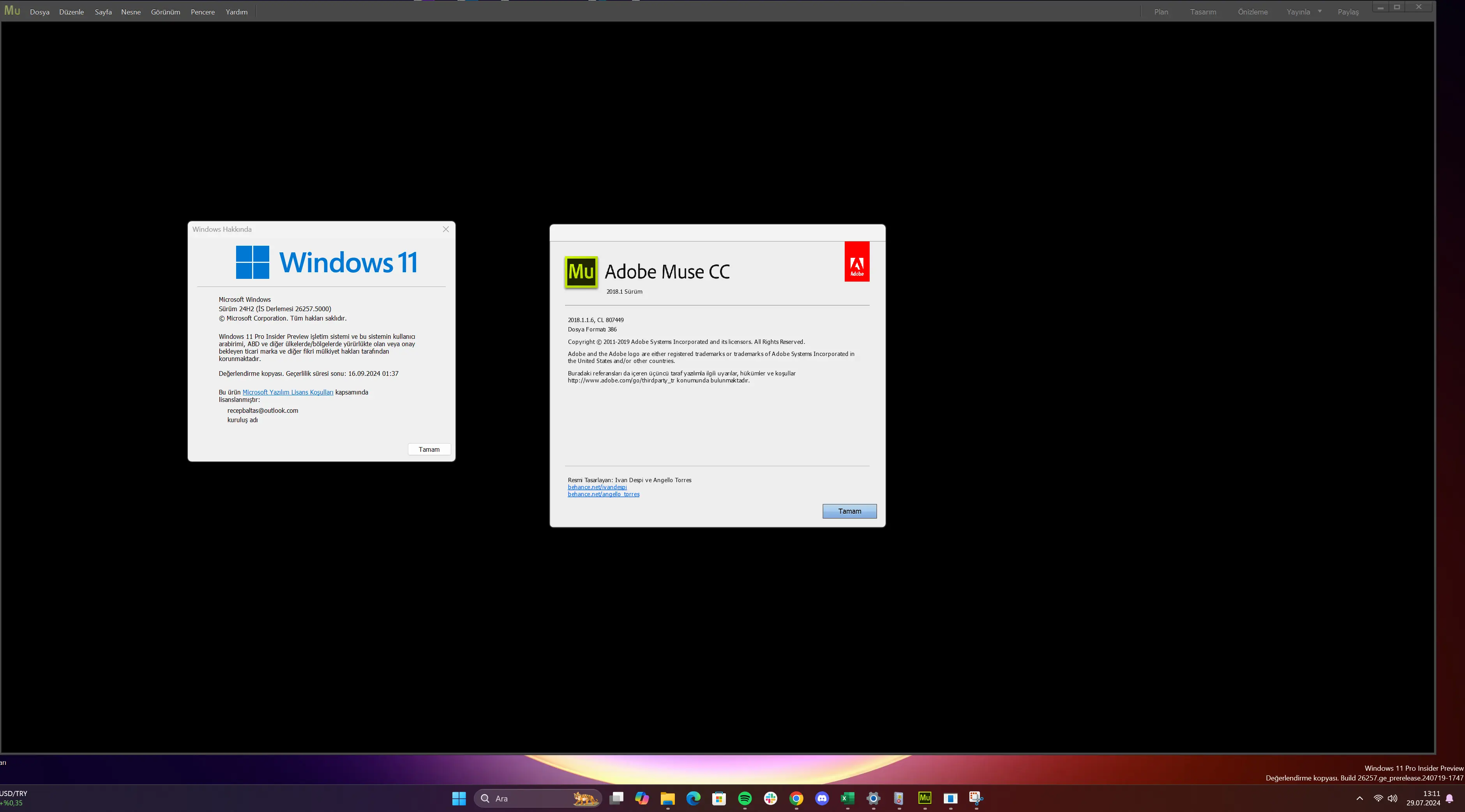Open Discord from the taskbar

point(822,798)
